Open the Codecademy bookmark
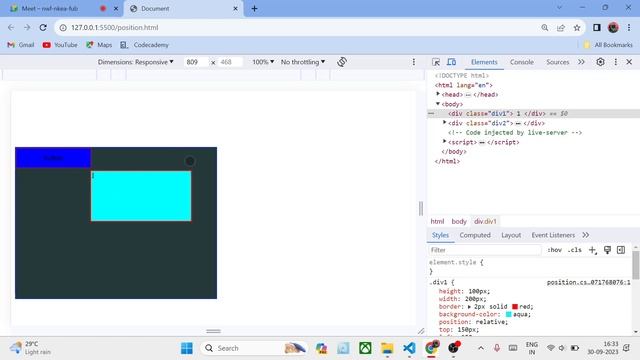The width and height of the screenshot is (640, 360). (144, 45)
